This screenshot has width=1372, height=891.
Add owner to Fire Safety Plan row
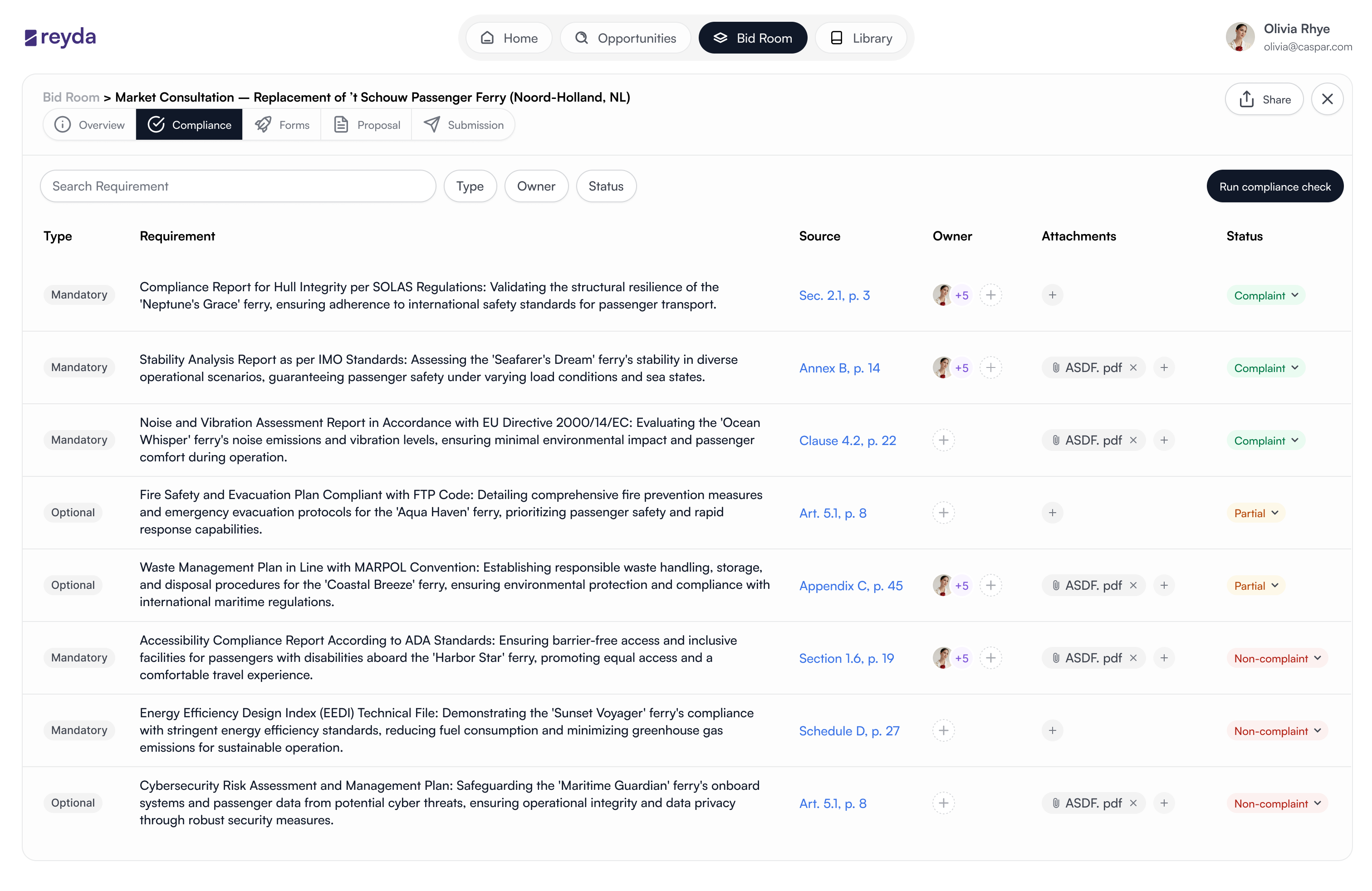pyautogui.click(x=944, y=513)
